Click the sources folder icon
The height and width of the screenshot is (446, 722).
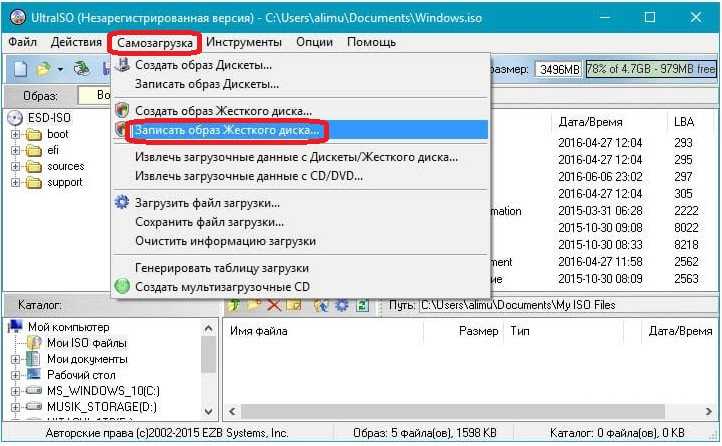34,166
